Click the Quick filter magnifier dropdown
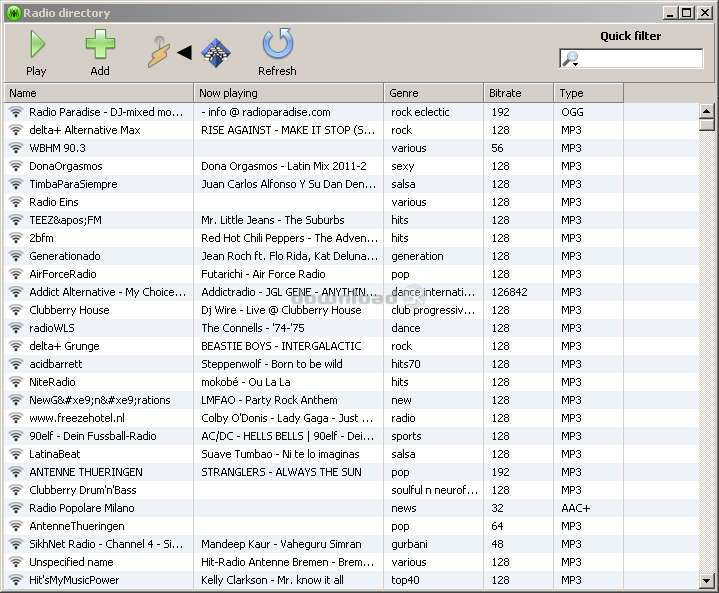 570,59
